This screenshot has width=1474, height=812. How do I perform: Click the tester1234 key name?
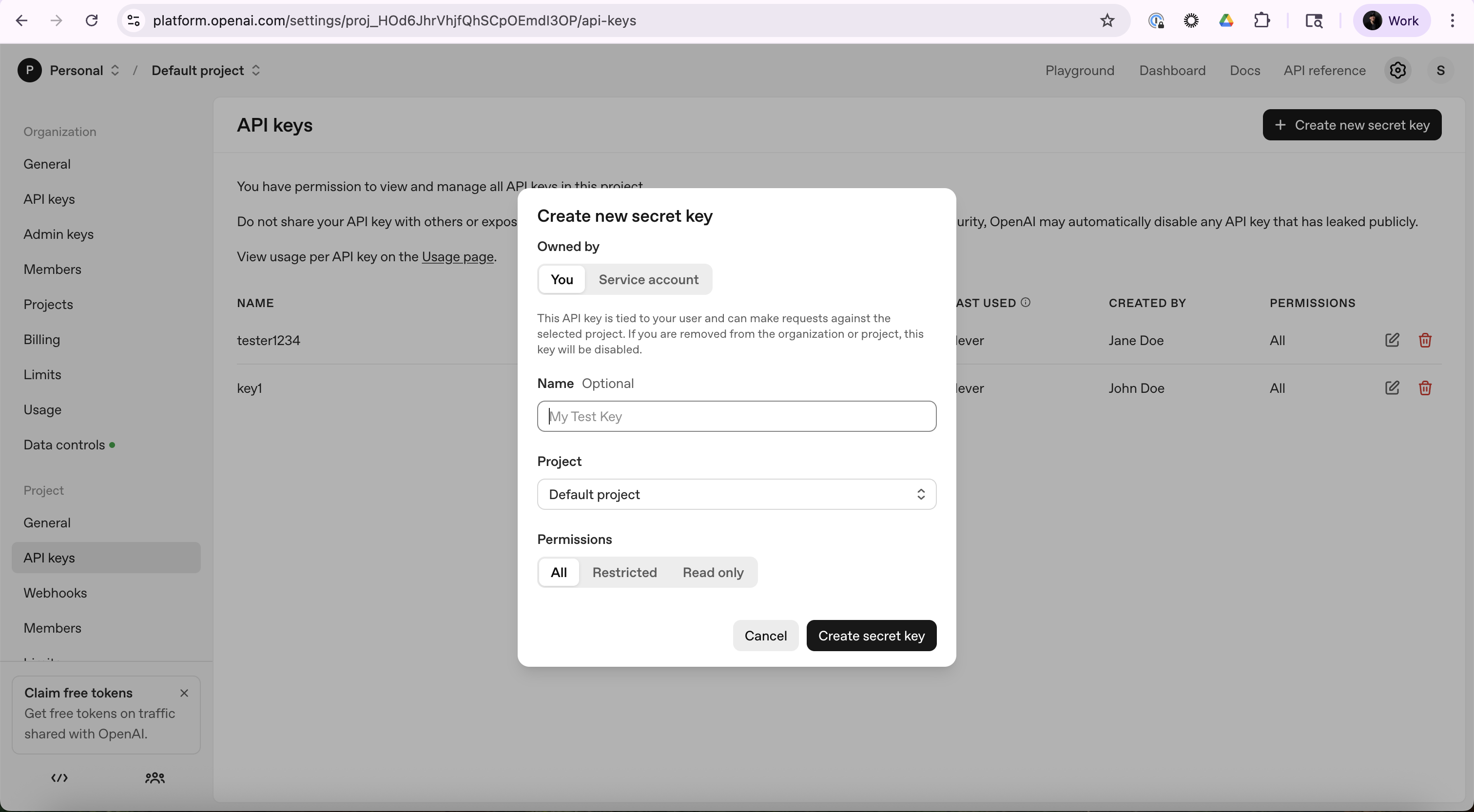(269, 341)
